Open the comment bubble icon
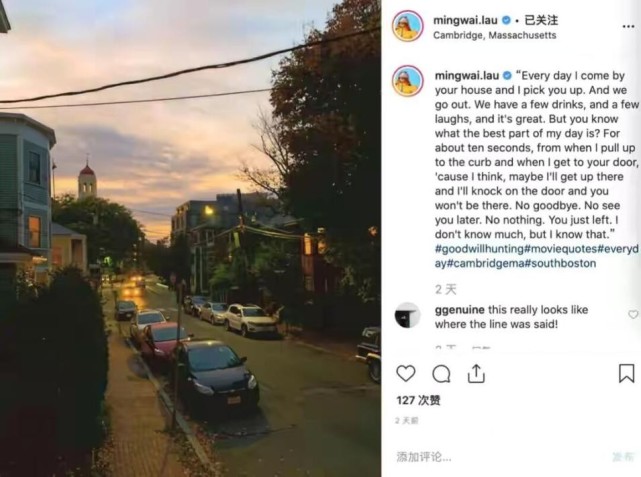The height and width of the screenshot is (477, 641). pyautogui.click(x=441, y=374)
